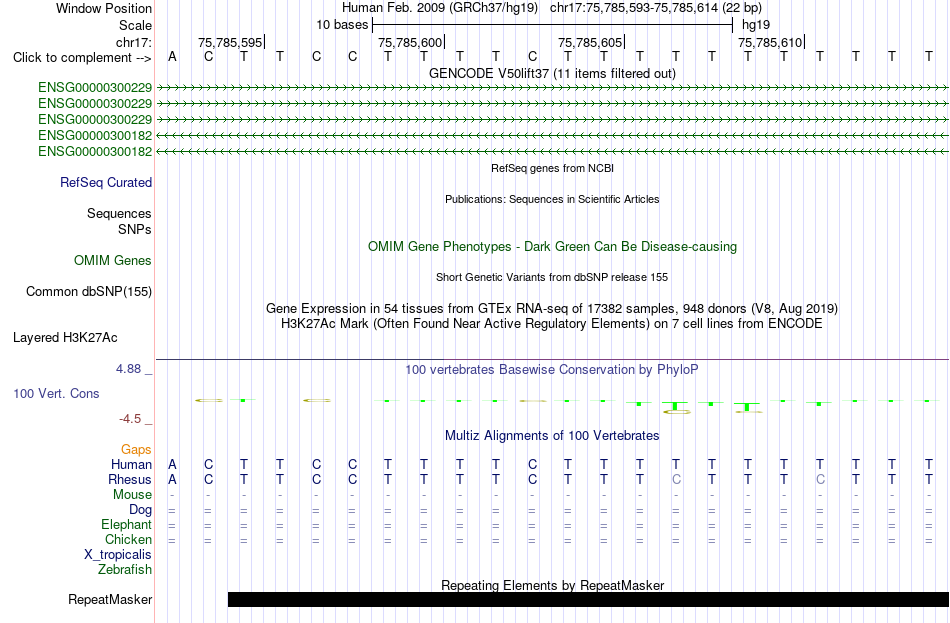Open "100 vertebrates Basewise Conservation by PhyloP" title
The width and height of the screenshot is (950, 623).
pyautogui.click(x=552, y=370)
